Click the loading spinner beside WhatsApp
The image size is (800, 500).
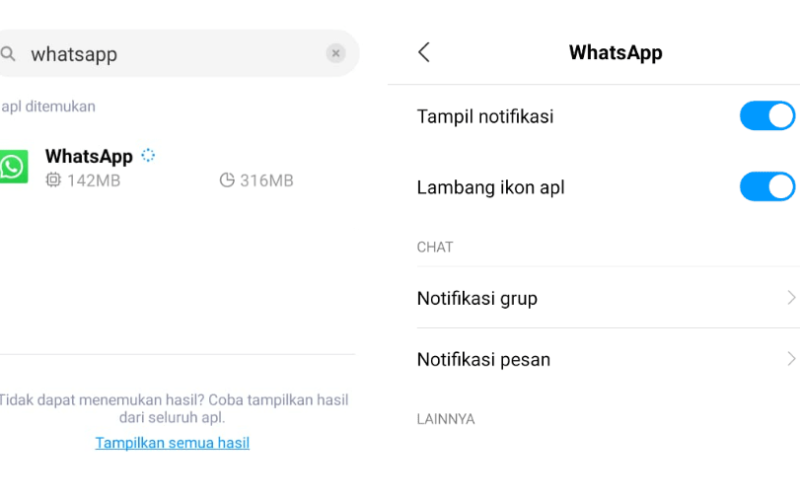pyautogui.click(x=148, y=155)
